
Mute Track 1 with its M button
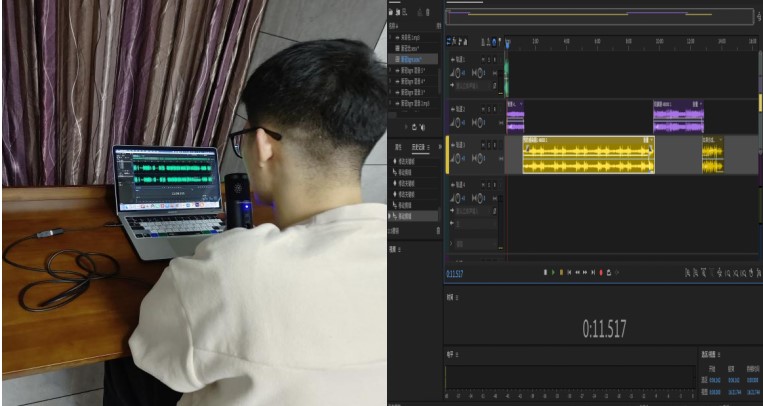(x=483, y=59)
